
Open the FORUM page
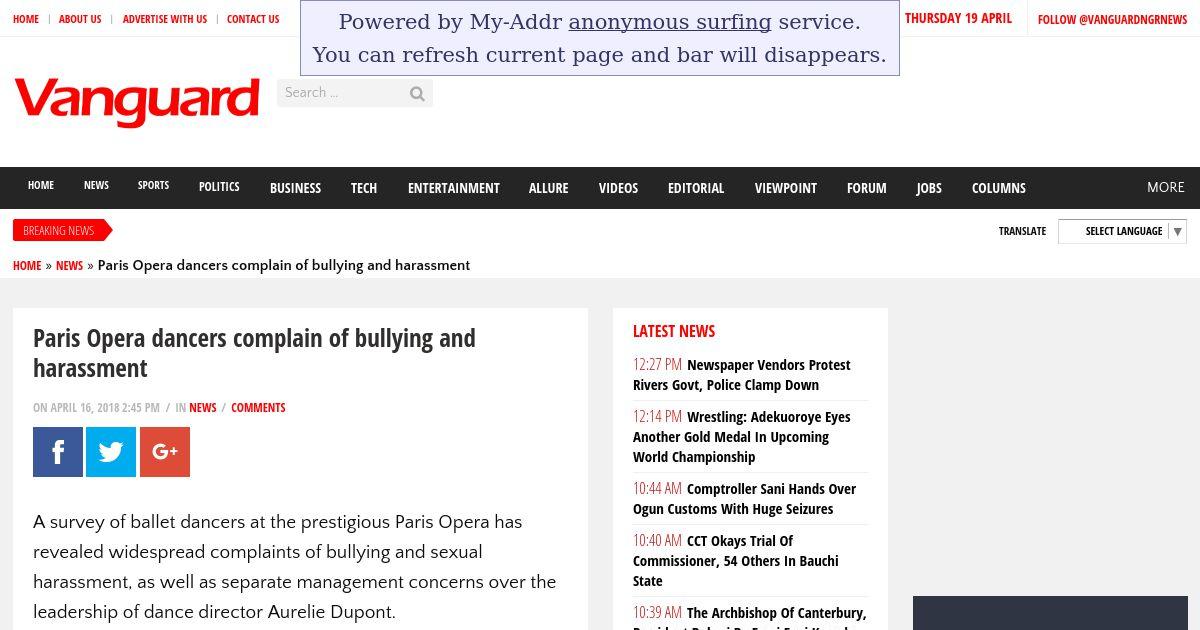(866, 188)
